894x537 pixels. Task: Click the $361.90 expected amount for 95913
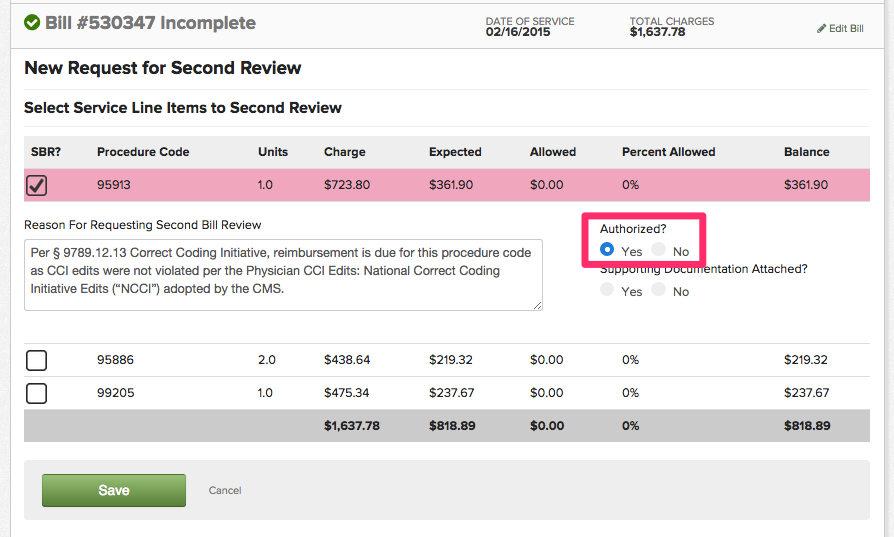pyautogui.click(x=451, y=185)
